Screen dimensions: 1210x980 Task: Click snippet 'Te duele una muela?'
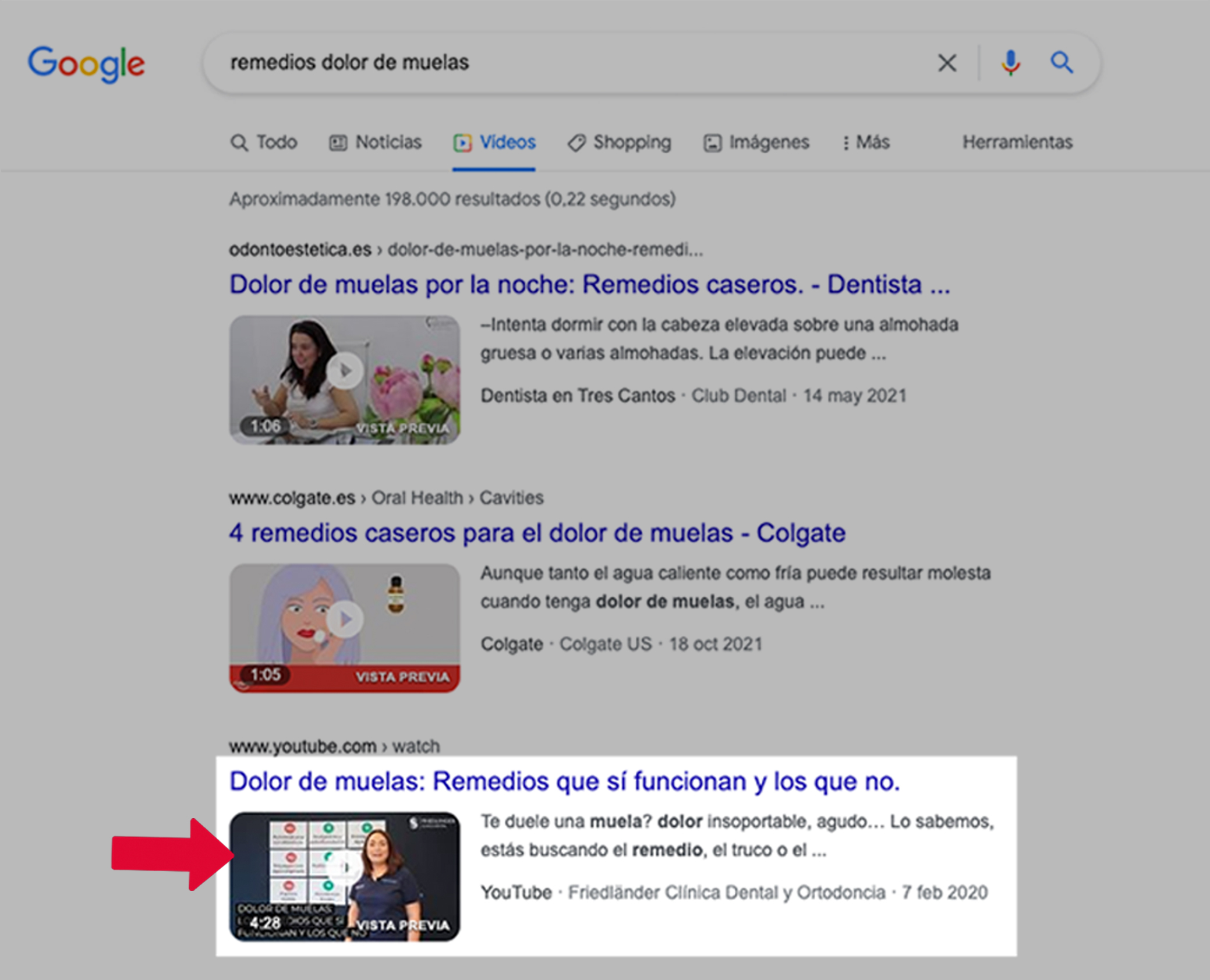coord(737,836)
